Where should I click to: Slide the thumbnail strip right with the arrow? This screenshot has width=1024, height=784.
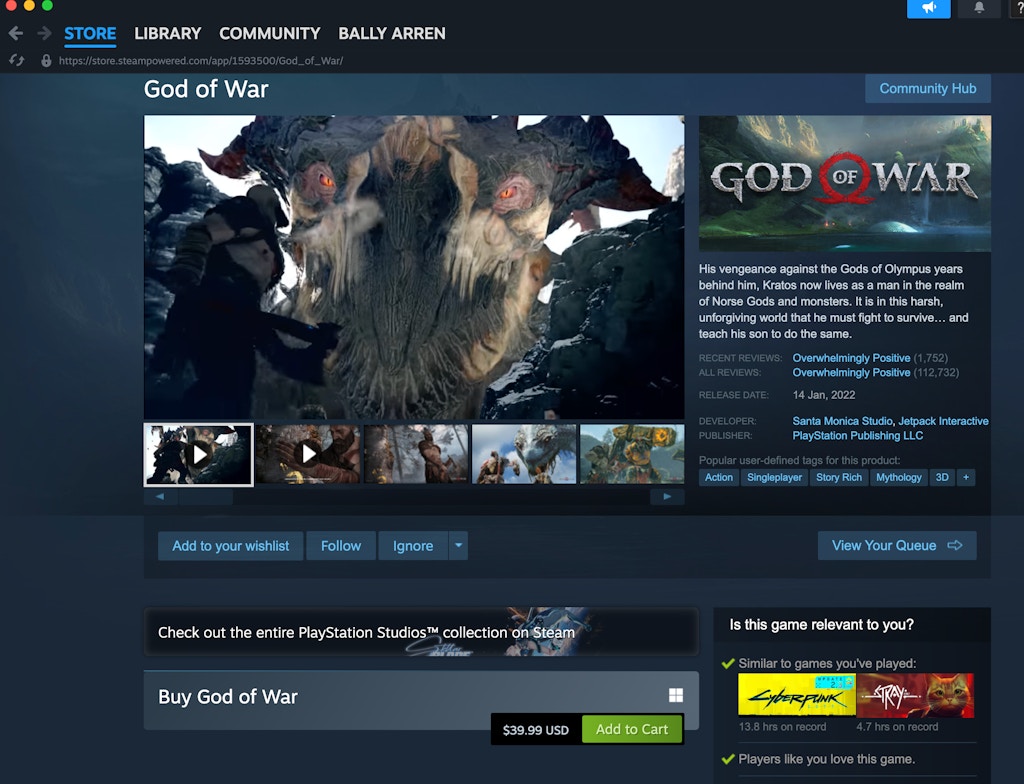[667, 497]
